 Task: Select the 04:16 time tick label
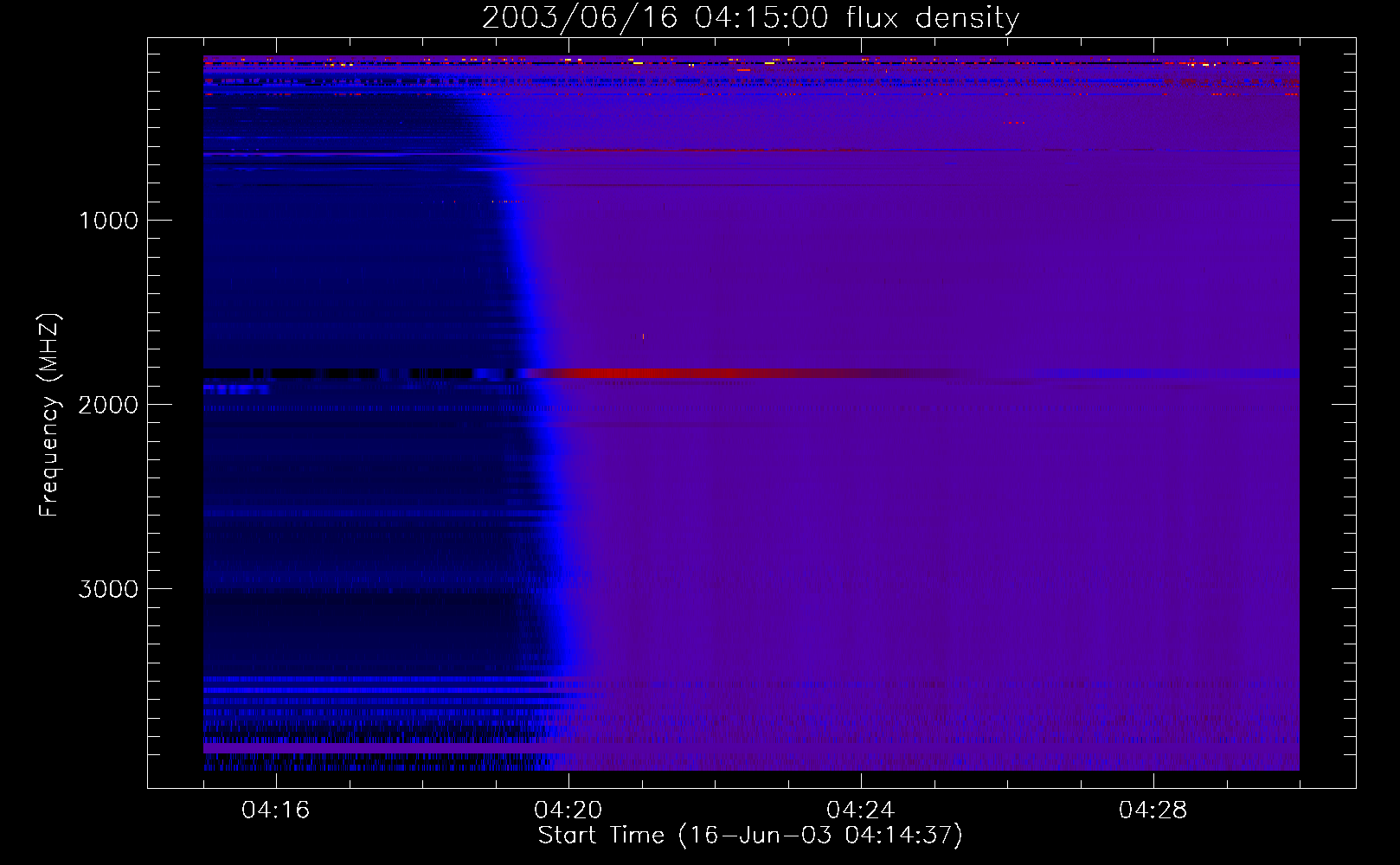coord(276,811)
